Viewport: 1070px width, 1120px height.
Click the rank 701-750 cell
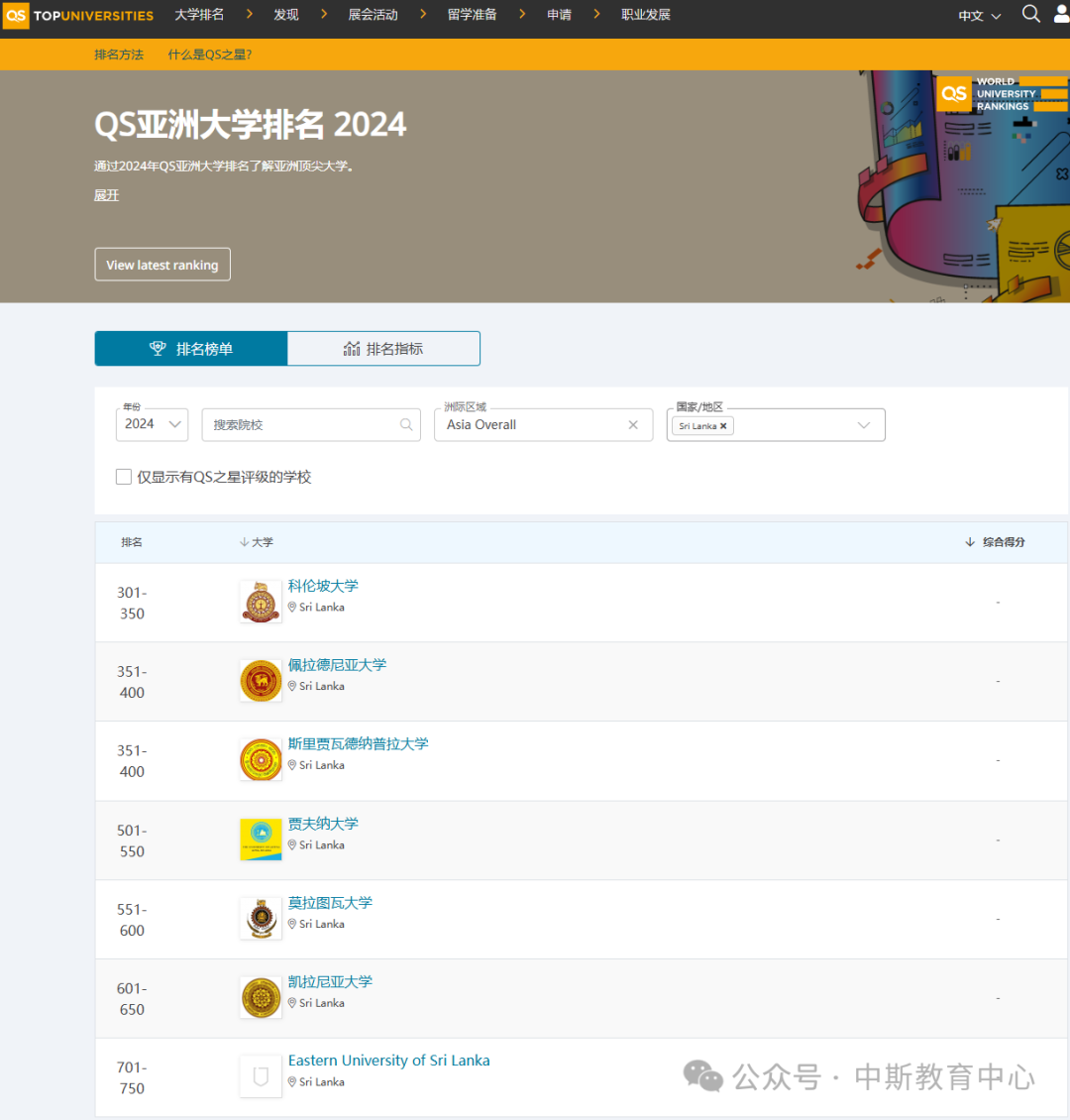[132, 1077]
